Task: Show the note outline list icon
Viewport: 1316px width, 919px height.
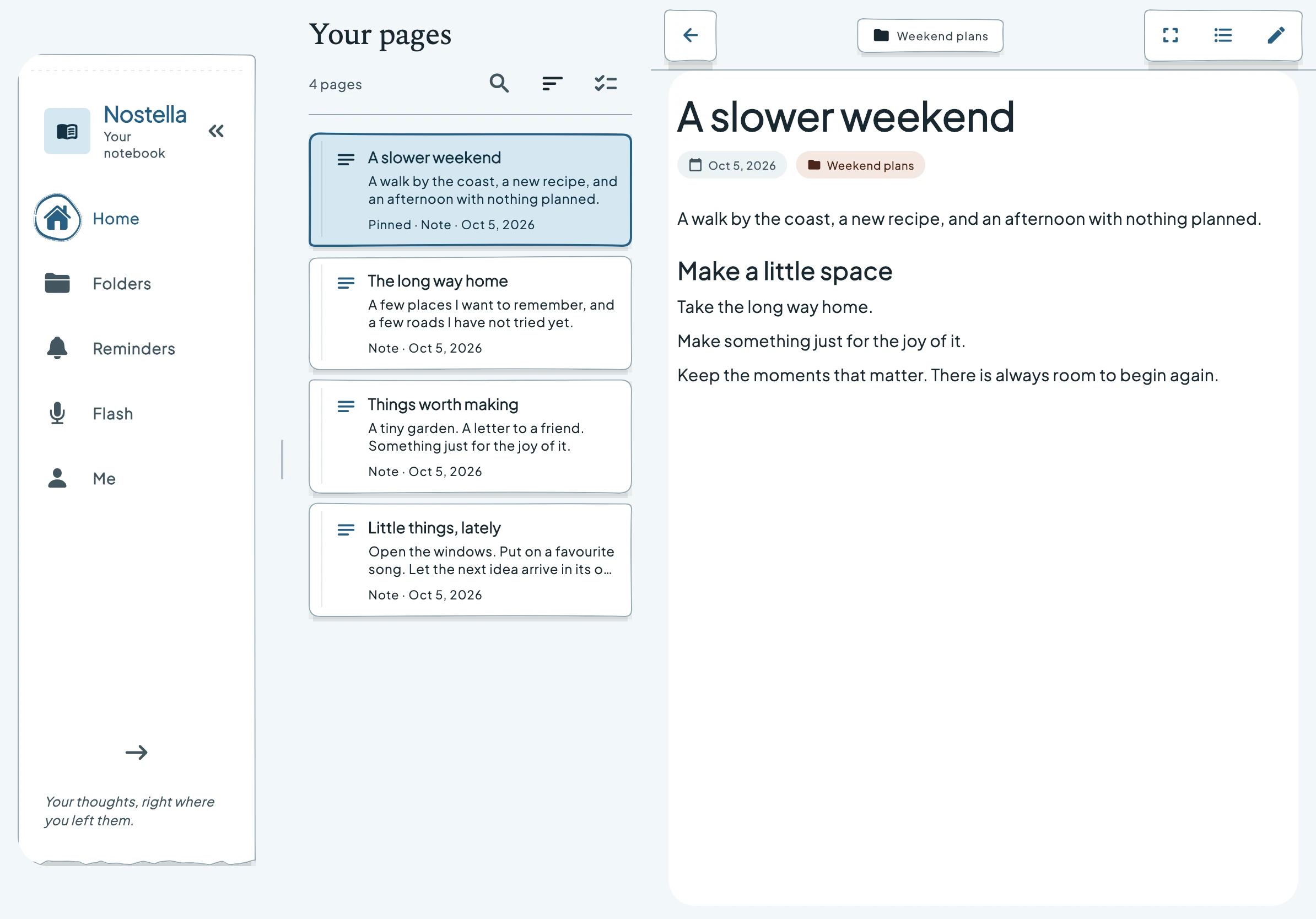Action: (x=1222, y=35)
